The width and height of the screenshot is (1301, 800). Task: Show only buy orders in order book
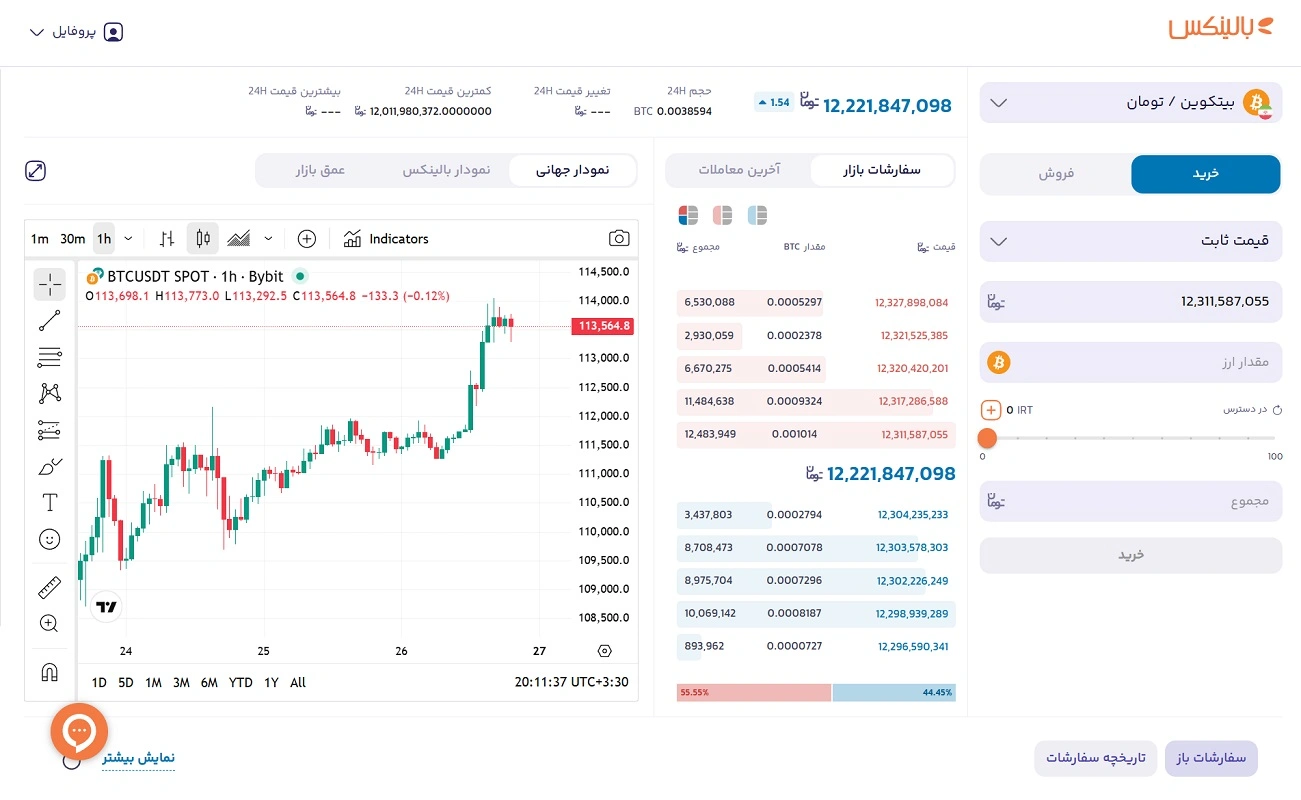click(757, 214)
